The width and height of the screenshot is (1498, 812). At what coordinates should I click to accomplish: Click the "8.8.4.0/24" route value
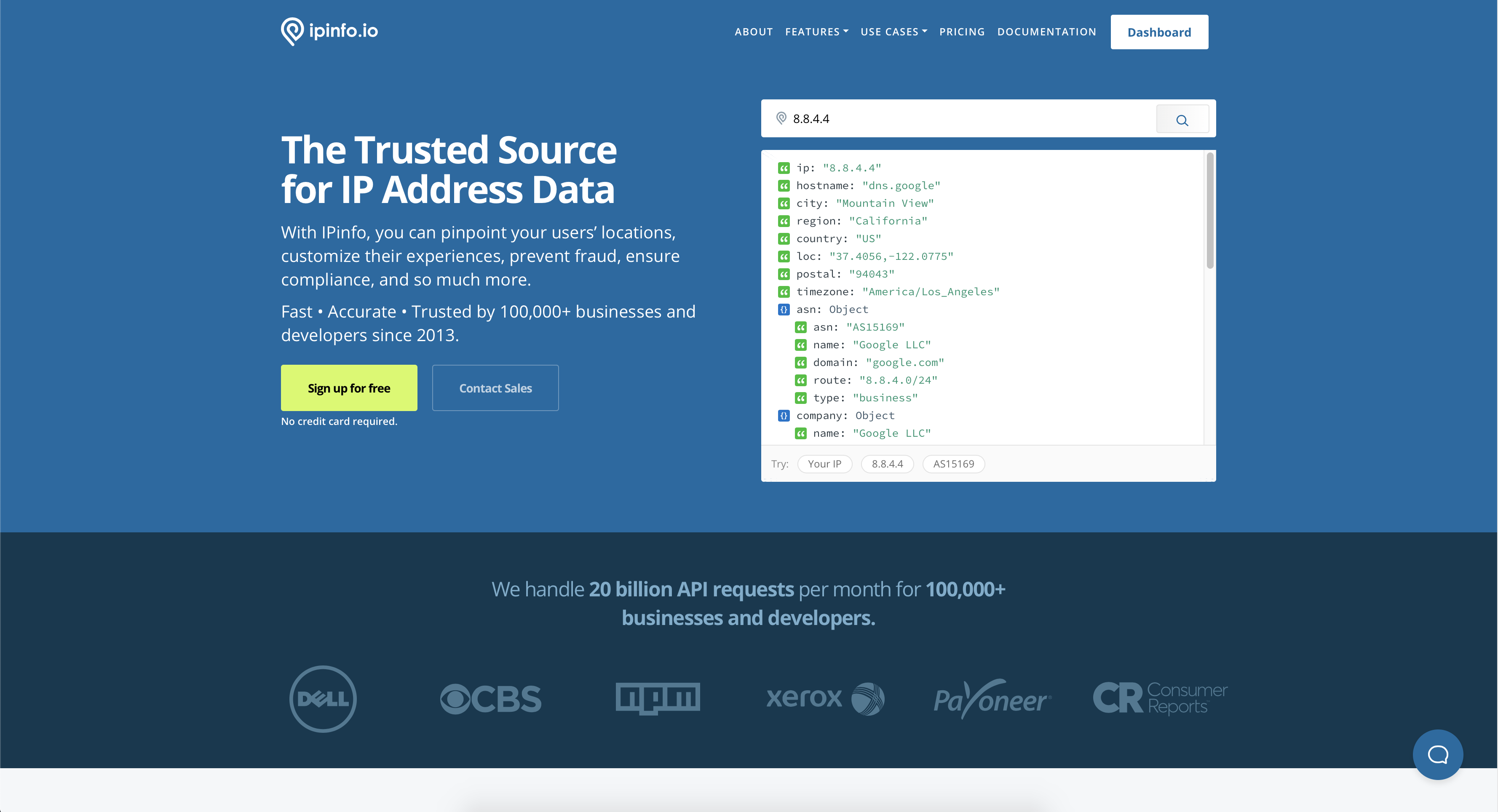pos(899,381)
